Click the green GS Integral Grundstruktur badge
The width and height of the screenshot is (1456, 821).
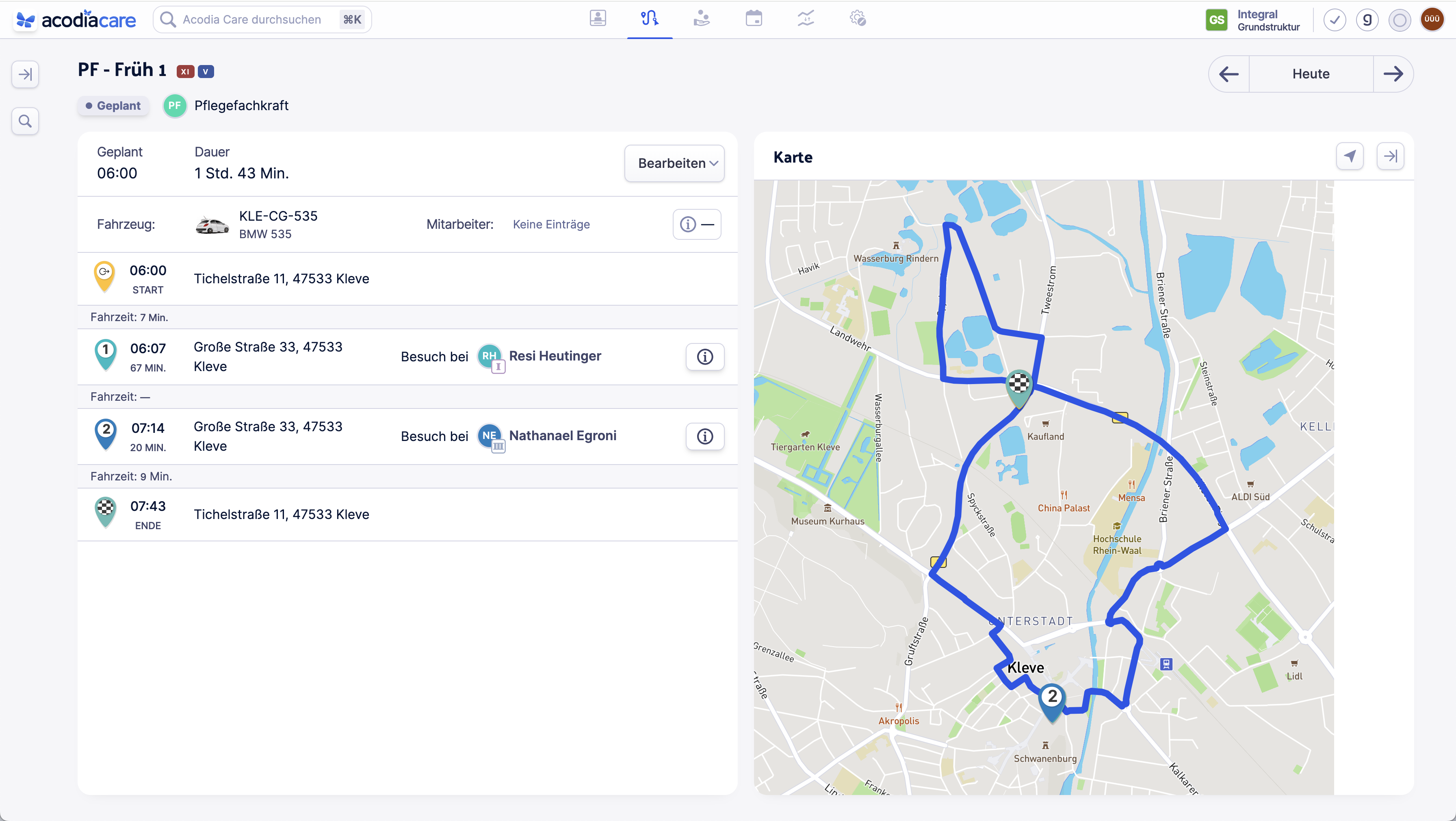point(1217,19)
